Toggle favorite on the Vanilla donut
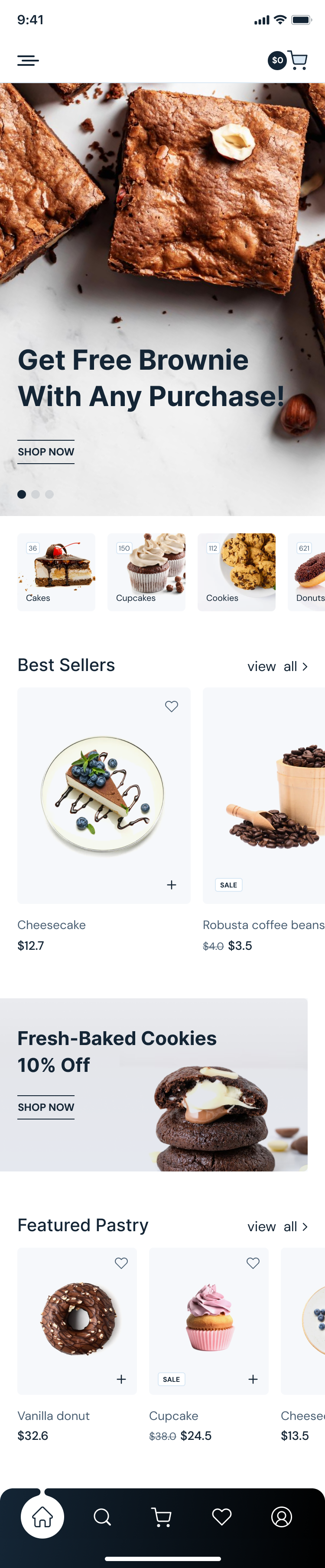 pyautogui.click(x=121, y=1263)
